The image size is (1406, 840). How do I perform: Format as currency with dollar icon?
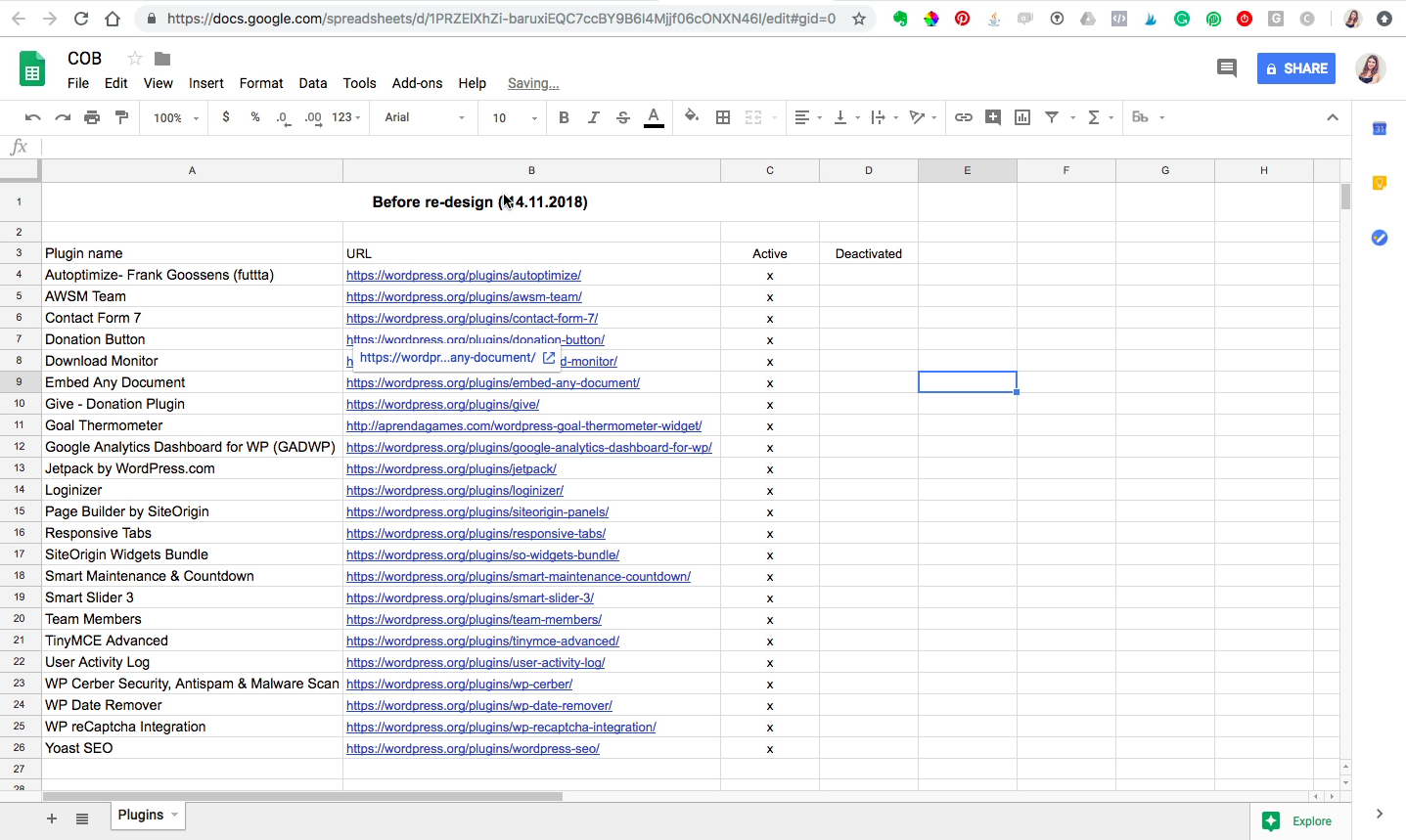(226, 117)
